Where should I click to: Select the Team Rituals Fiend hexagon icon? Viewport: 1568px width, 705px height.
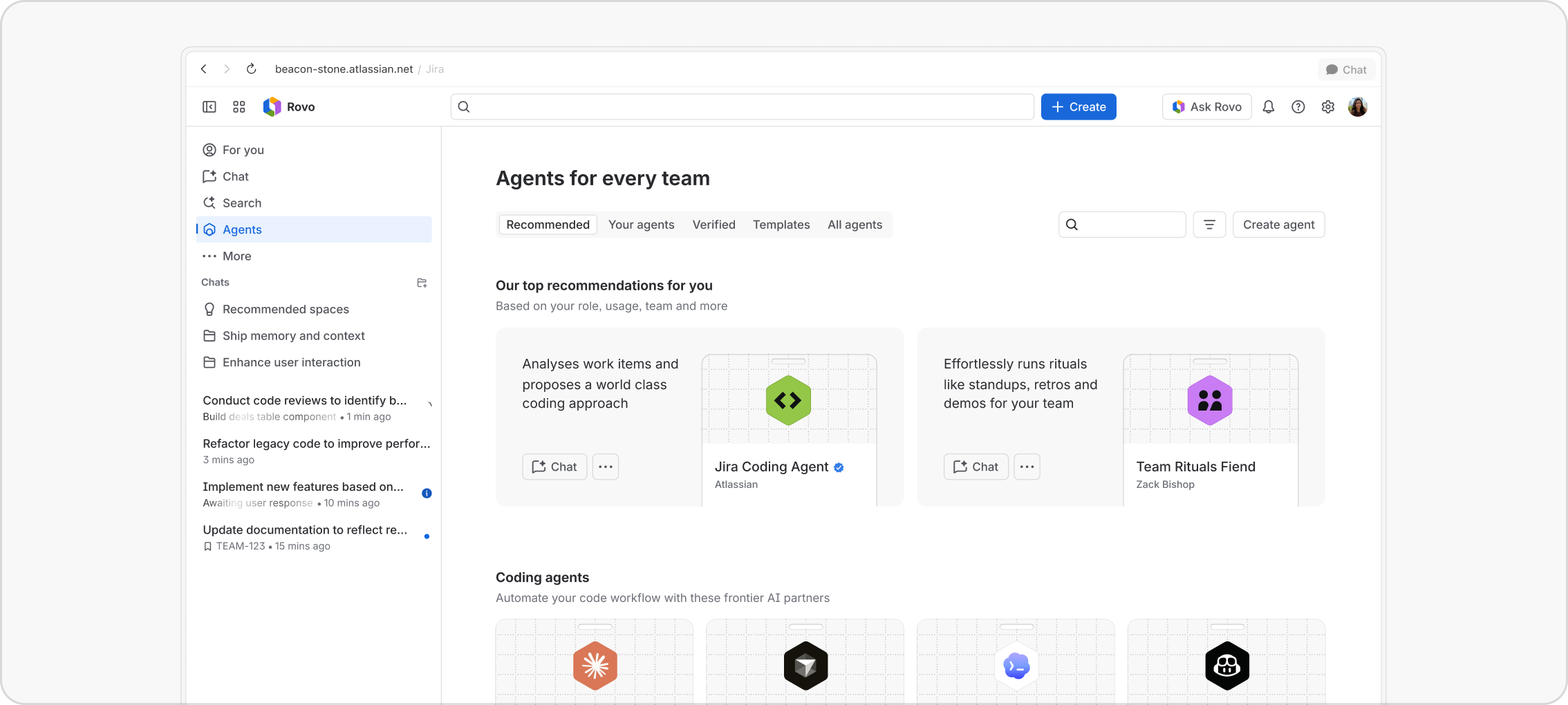coord(1210,400)
